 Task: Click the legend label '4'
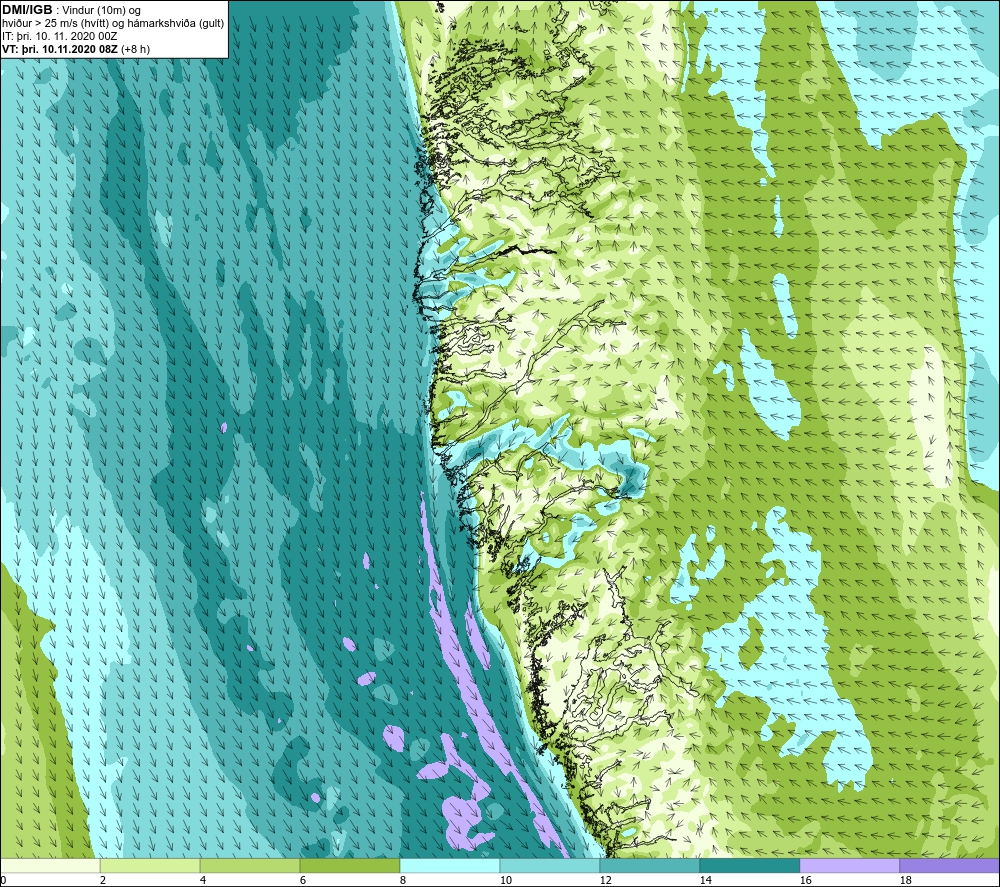click(203, 880)
